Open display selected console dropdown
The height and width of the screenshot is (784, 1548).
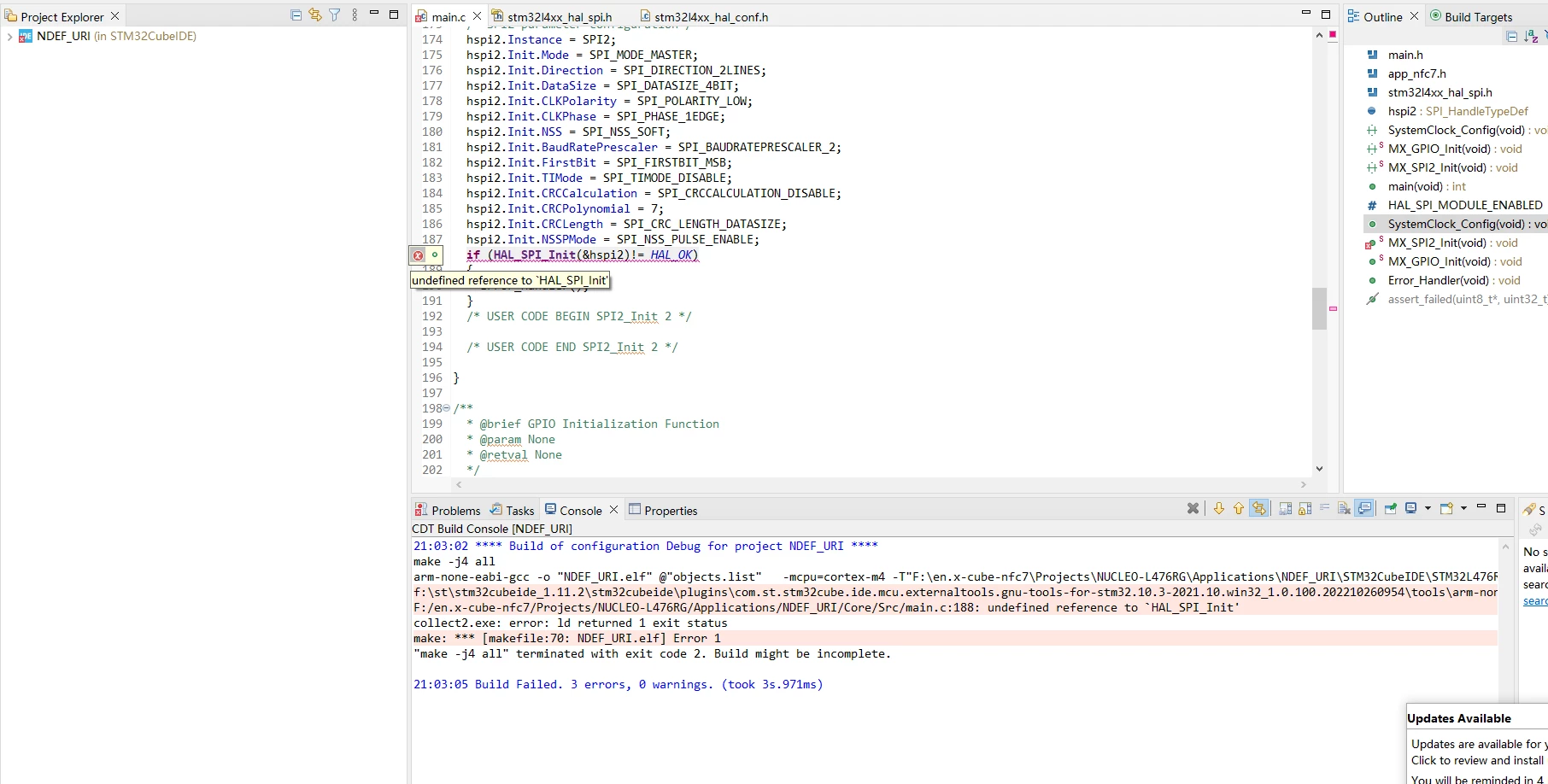1428,509
